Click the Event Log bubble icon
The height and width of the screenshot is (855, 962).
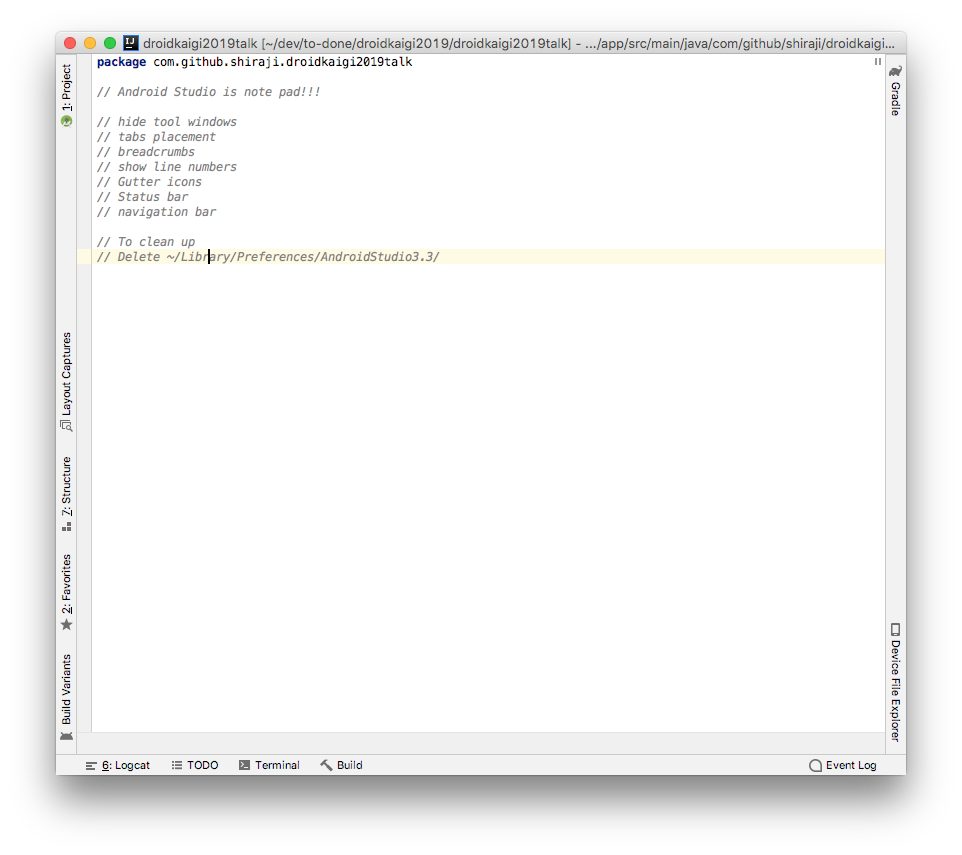(x=815, y=765)
